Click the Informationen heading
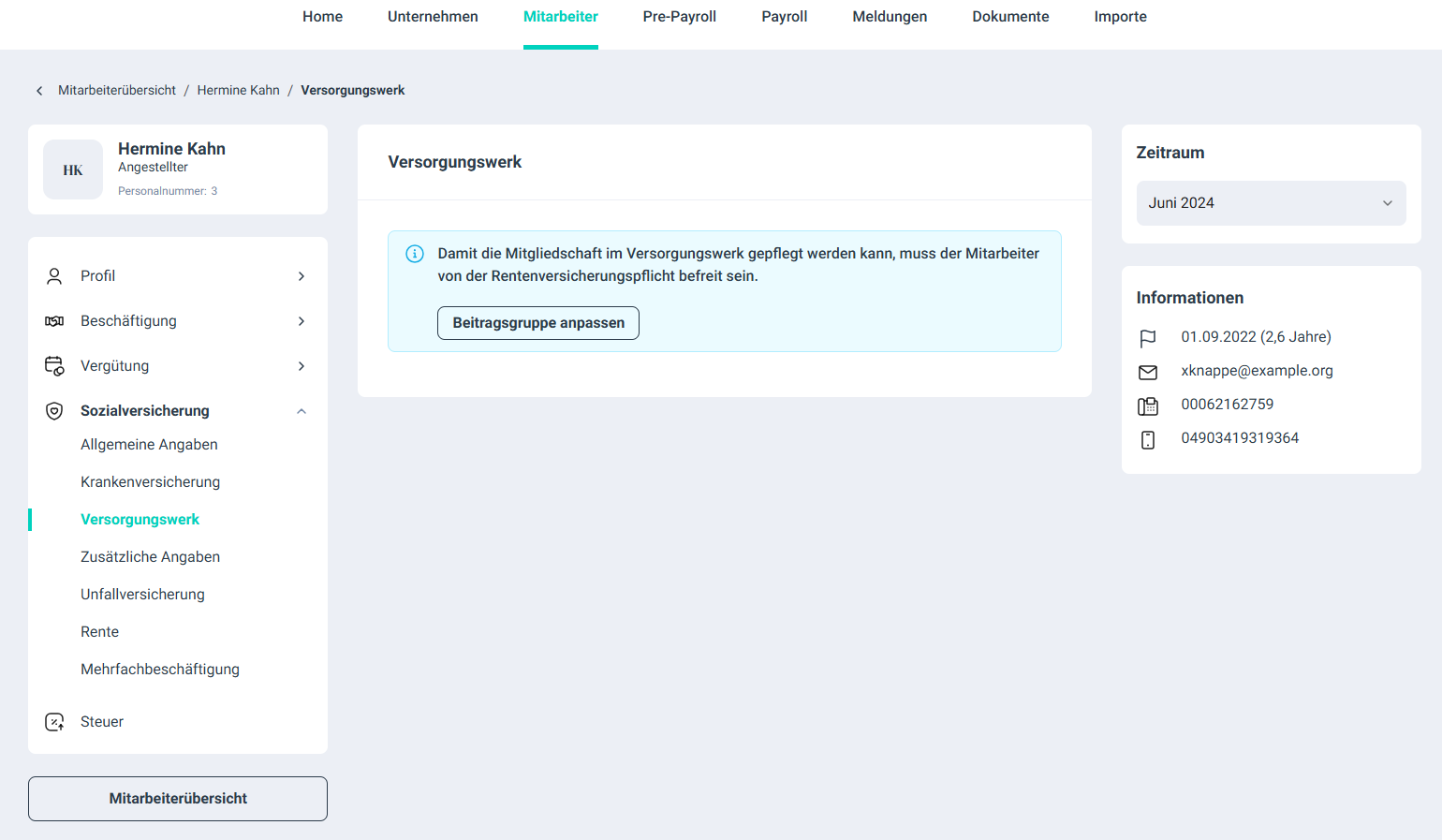Viewport: 1442px width, 840px height. pos(1189,298)
